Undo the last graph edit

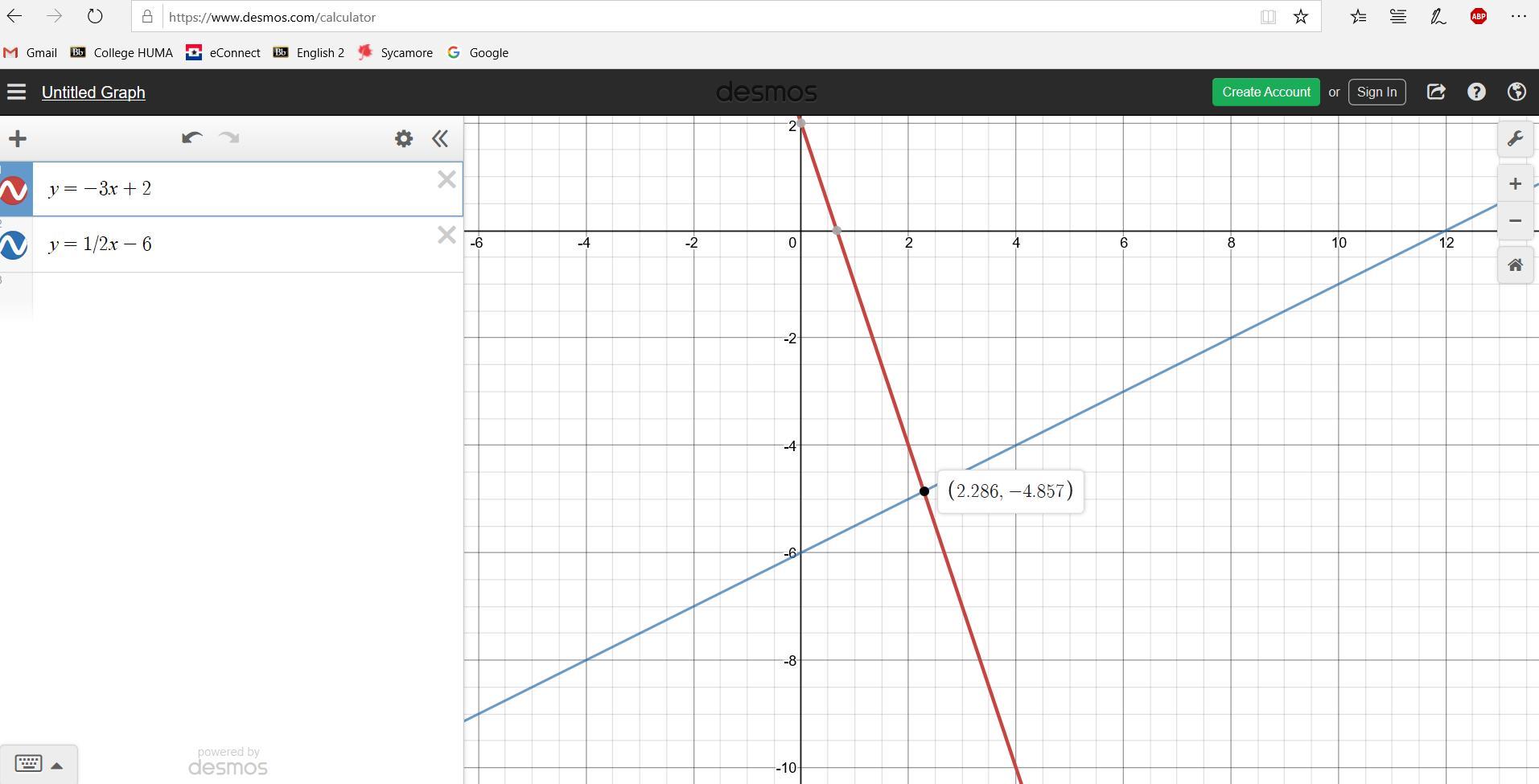point(191,138)
